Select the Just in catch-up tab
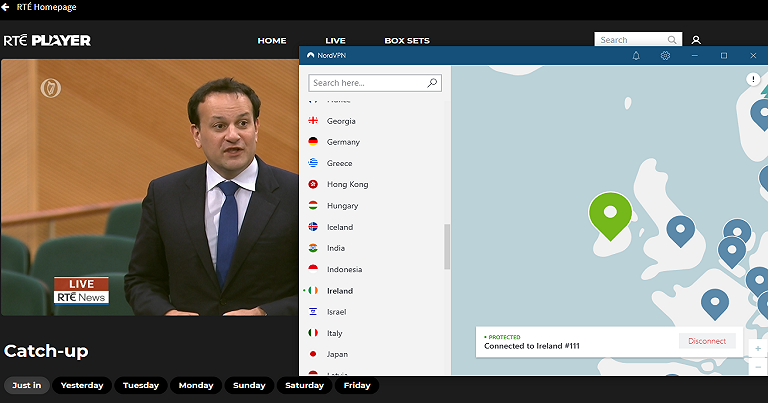 (27, 385)
